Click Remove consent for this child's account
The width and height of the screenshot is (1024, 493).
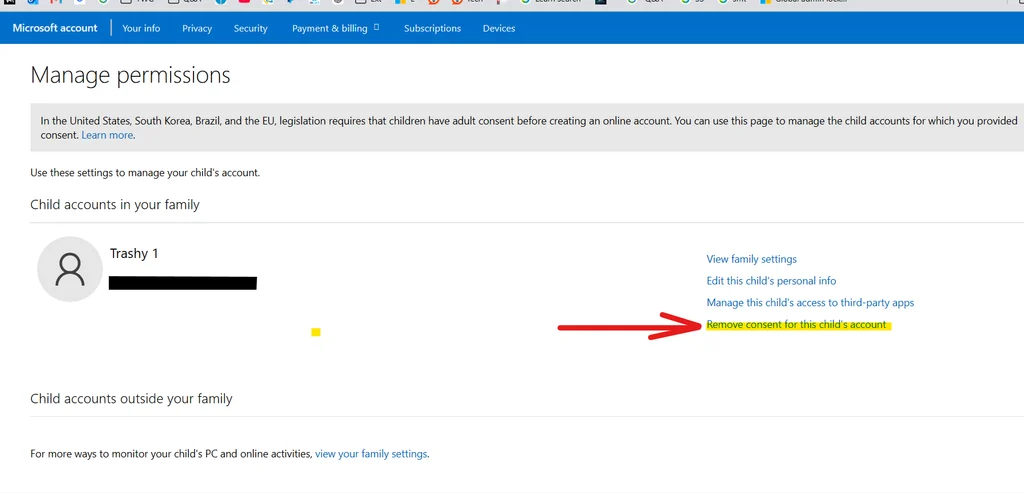pos(797,325)
